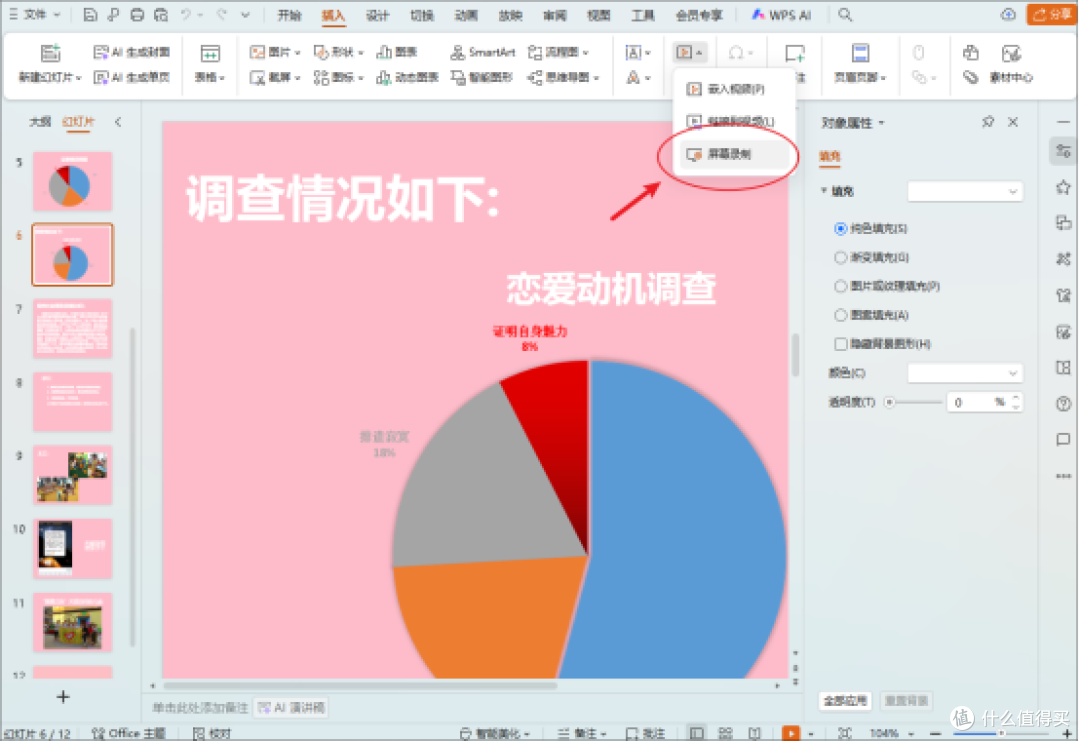Select solid fill (纯色填充) radio button
The image size is (1080, 741).
point(840,228)
